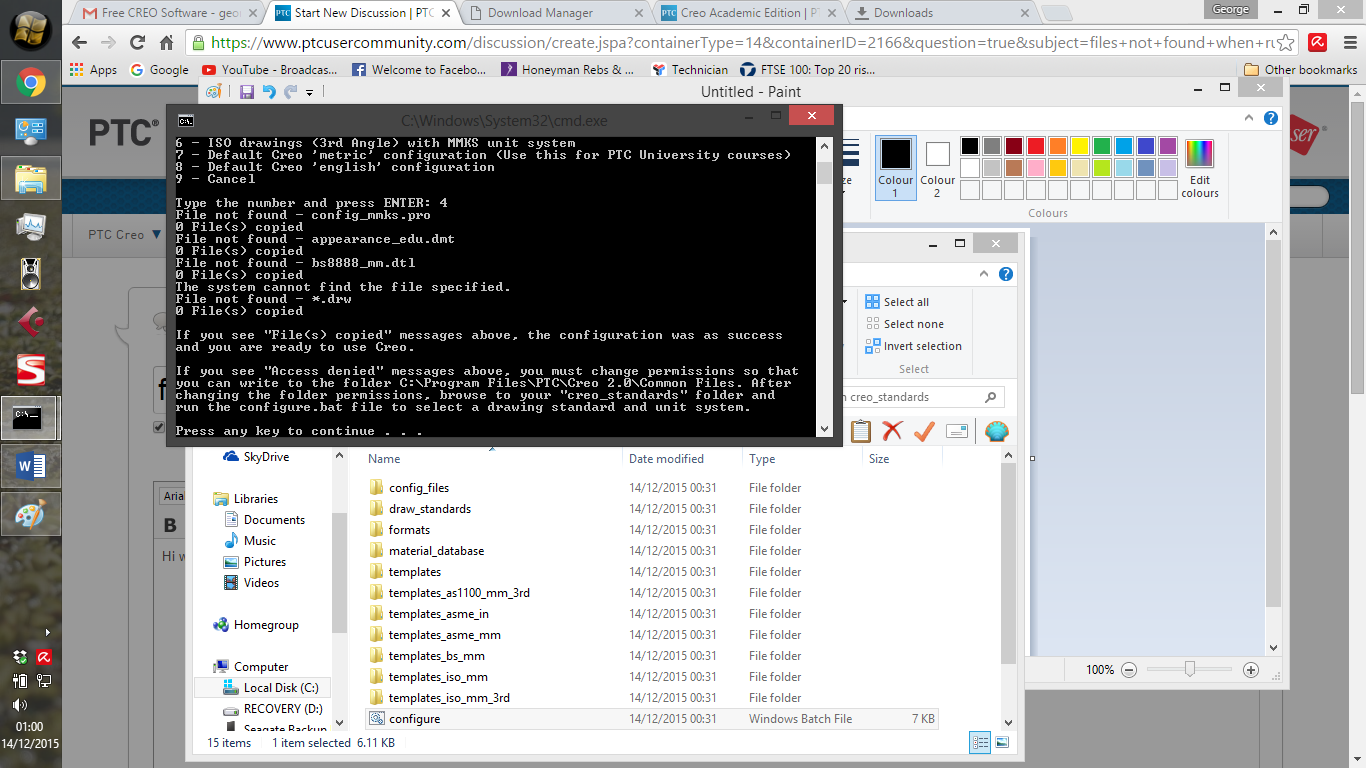The width and height of the screenshot is (1366, 768).
Task: Pick the yellow colour swatch in Paint
Action: [x=1080, y=146]
